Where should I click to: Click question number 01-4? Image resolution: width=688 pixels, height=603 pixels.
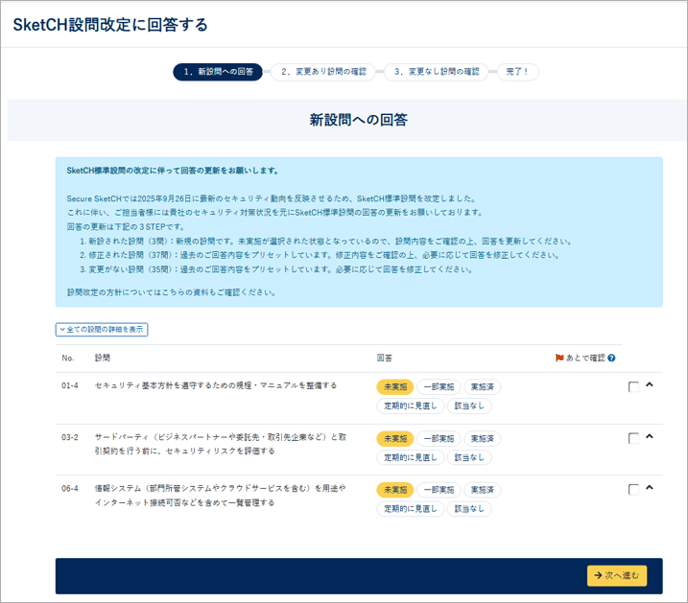pos(70,386)
